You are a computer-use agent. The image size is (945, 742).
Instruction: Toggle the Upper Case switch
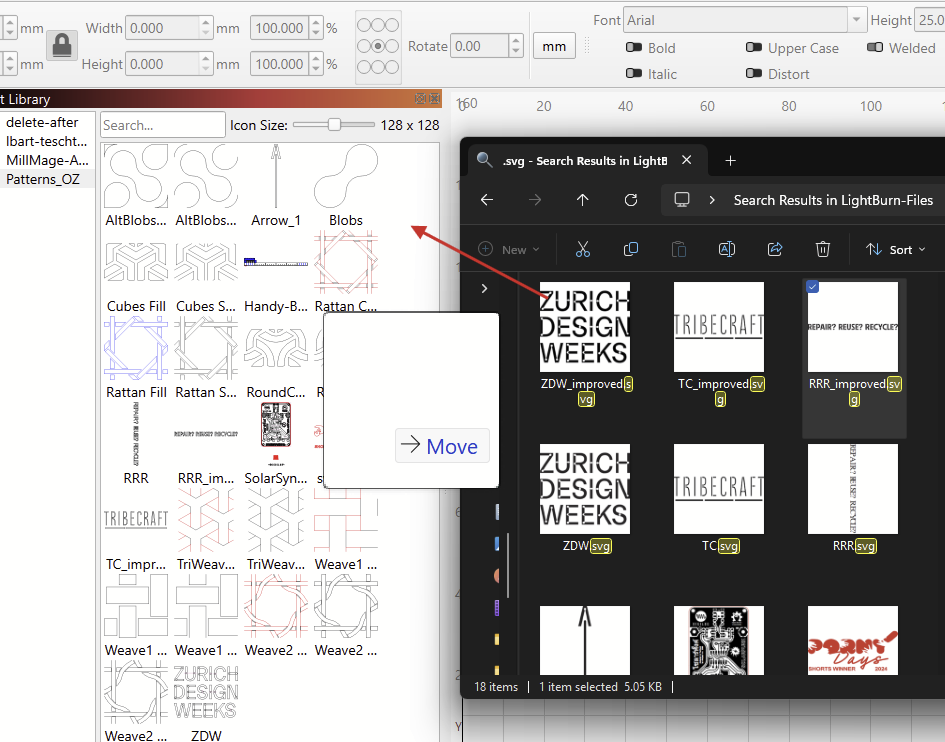tap(753, 48)
